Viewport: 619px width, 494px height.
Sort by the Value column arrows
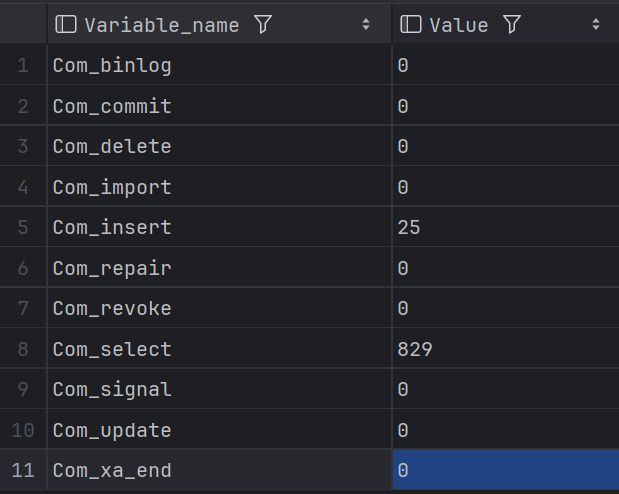pos(596,25)
